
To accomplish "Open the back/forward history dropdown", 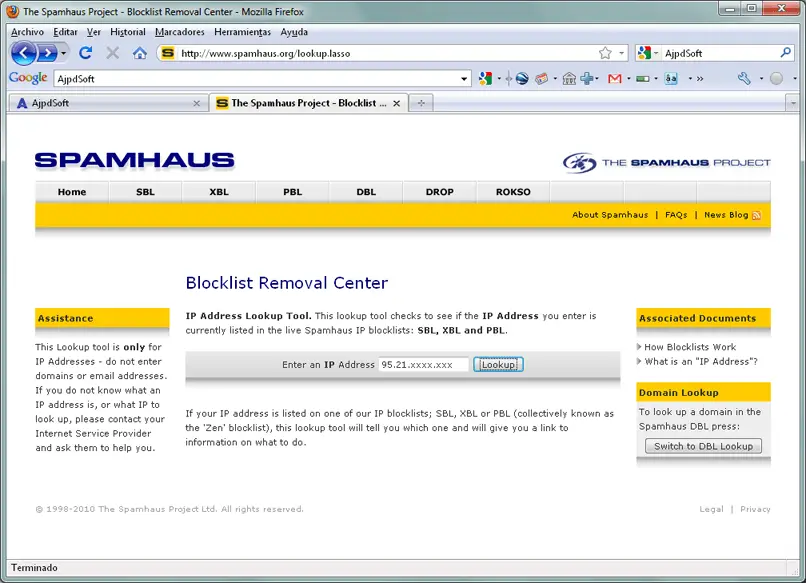I will 64,53.
